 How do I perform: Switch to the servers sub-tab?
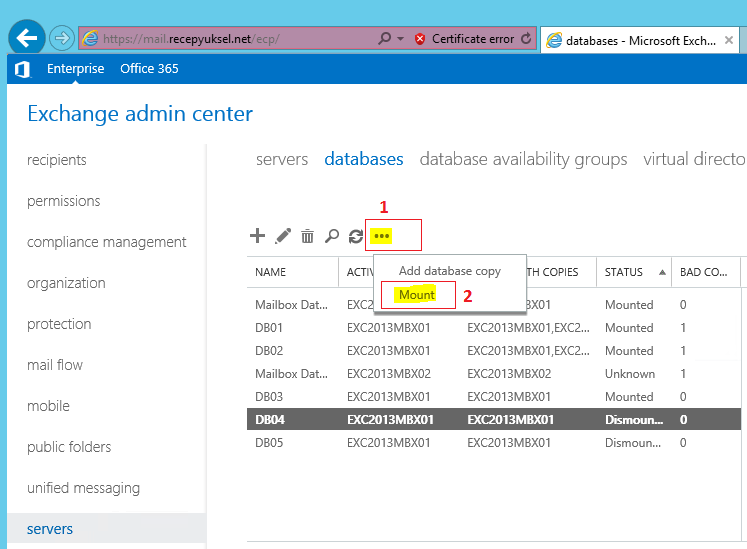click(x=282, y=159)
